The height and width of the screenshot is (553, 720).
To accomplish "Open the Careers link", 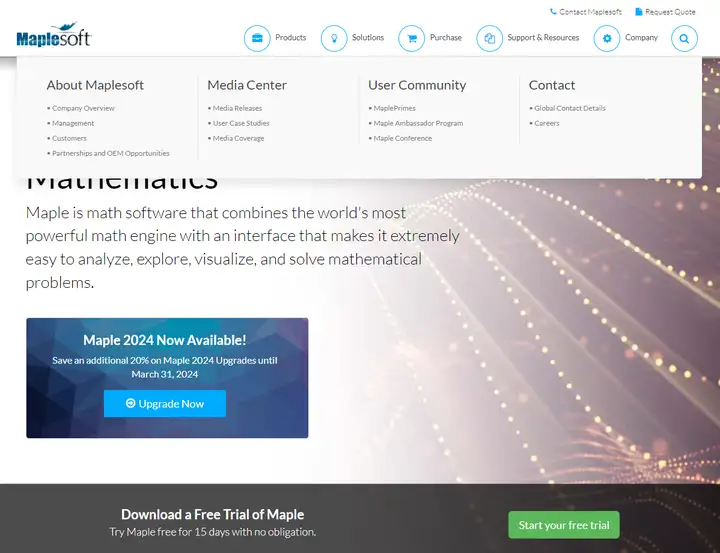I will pos(547,123).
